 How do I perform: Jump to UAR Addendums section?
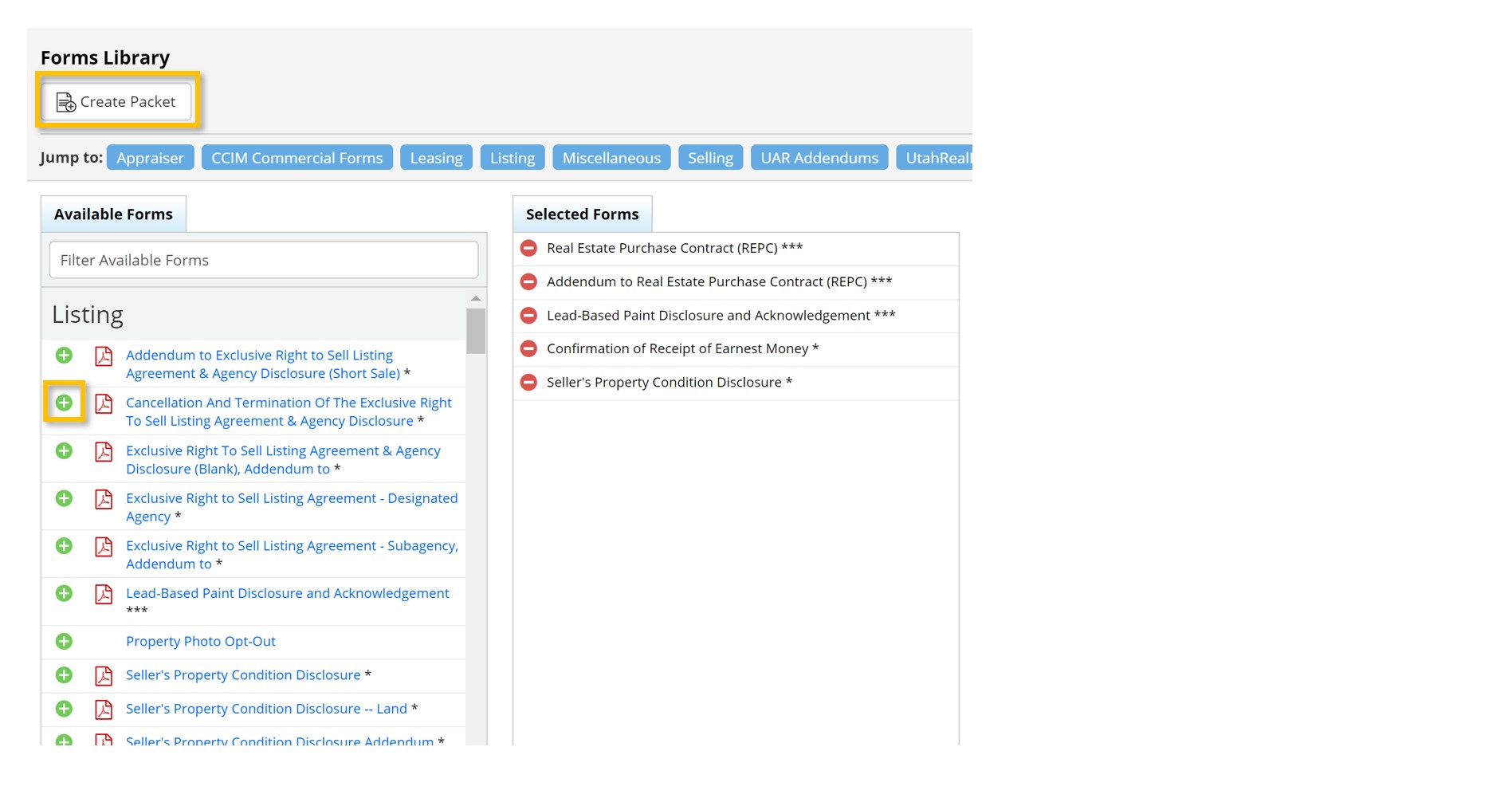819,158
